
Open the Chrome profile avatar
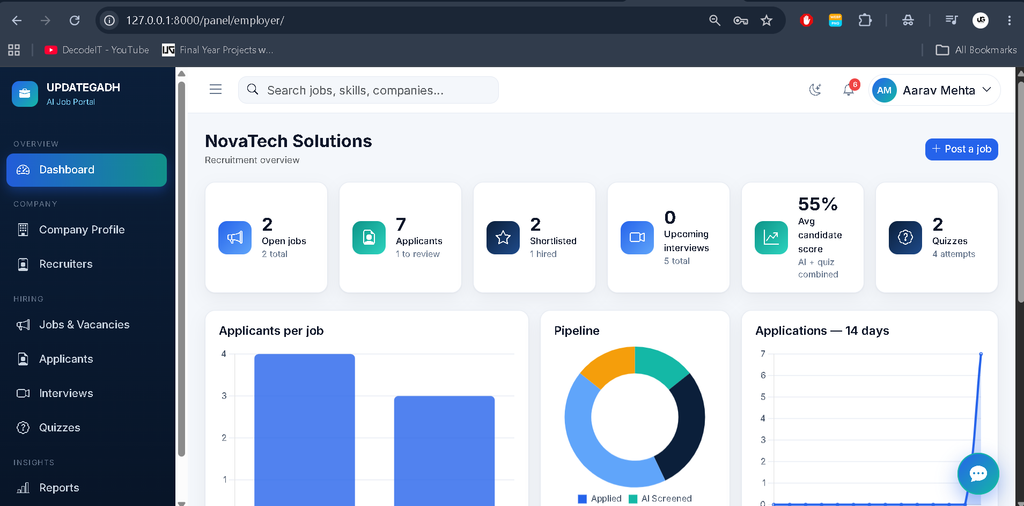[x=980, y=20]
